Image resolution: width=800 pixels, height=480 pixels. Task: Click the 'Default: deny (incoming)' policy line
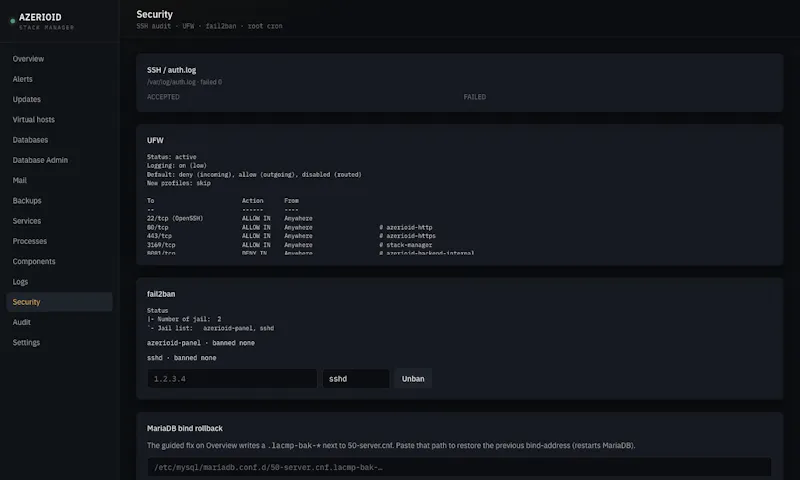[254, 174]
